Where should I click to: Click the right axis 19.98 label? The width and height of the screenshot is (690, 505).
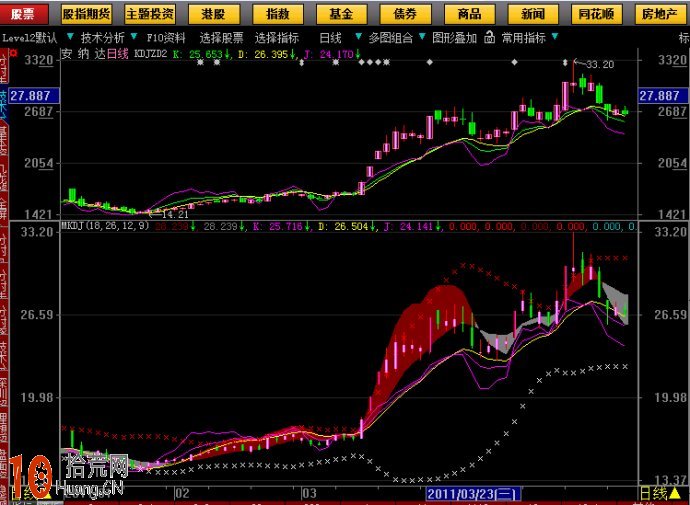click(670, 398)
